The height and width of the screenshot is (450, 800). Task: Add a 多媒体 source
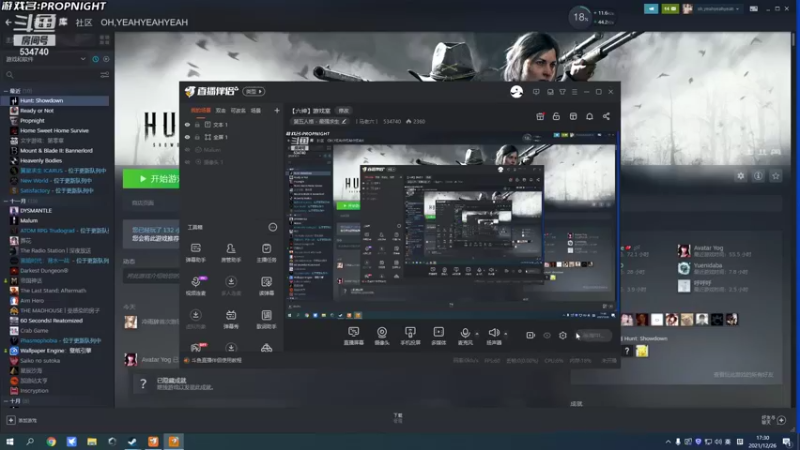[x=438, y=336]
